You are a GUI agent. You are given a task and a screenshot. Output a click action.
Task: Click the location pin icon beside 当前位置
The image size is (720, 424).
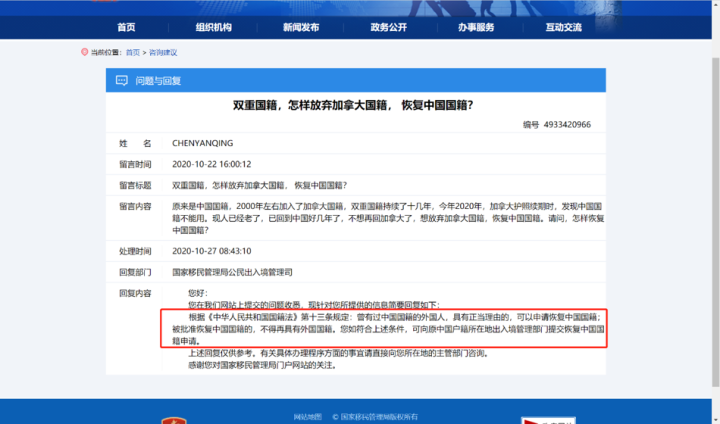(x=84, y=52)
